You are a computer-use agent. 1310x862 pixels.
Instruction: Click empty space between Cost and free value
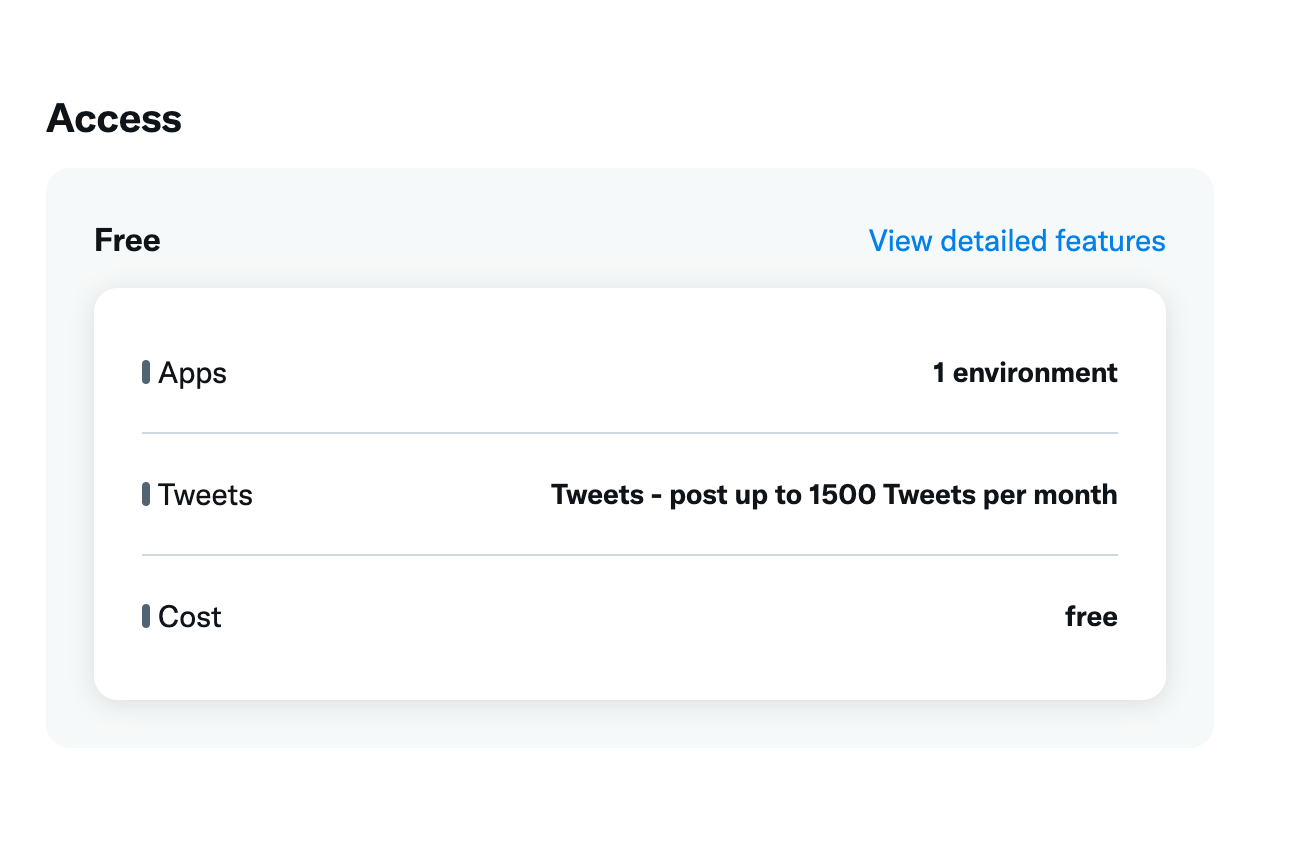pyautogui.click(x=630, y=617)
